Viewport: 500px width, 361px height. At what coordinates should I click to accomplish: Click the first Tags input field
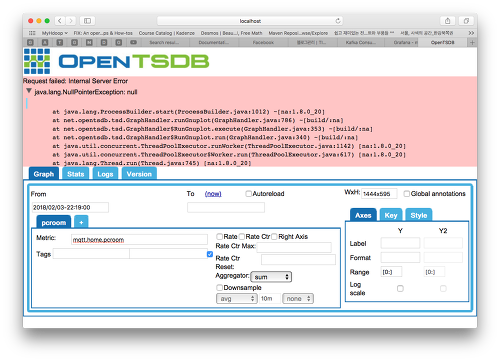point(91,254)
